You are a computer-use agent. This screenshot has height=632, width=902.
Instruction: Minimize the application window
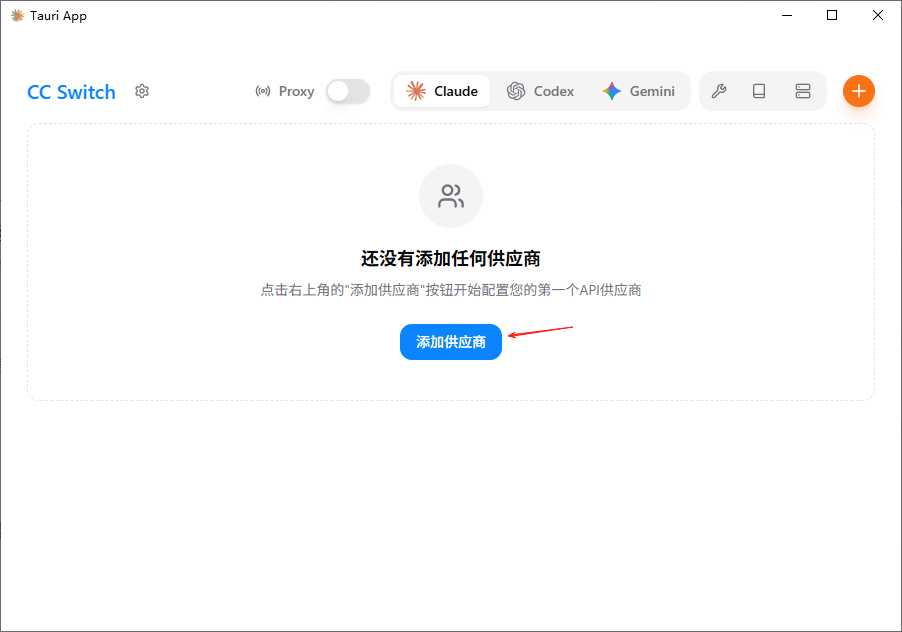coord(786,15)
